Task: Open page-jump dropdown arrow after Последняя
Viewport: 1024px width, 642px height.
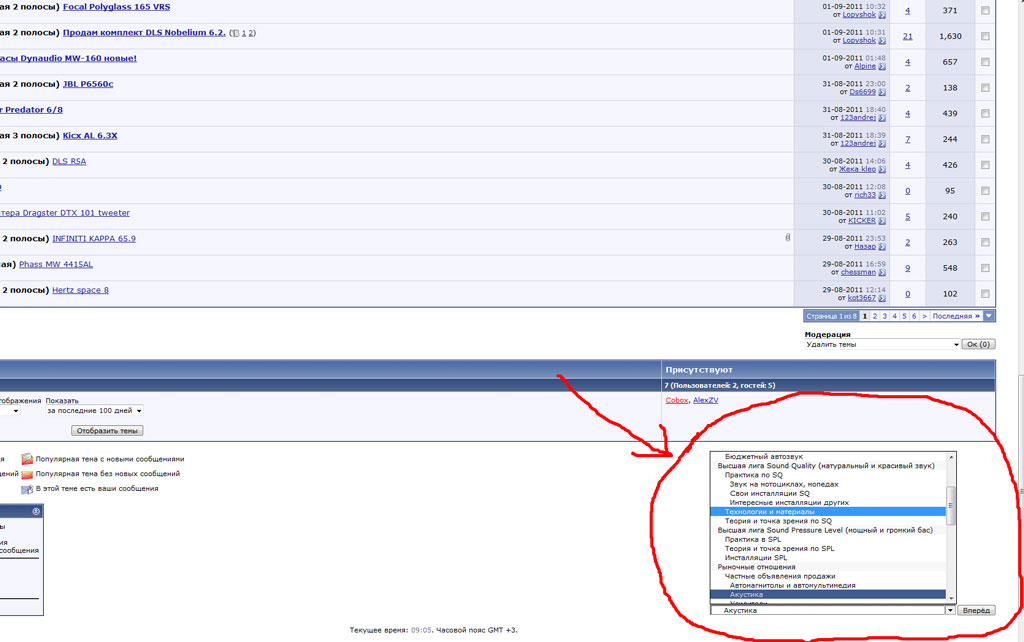Action: pos(989,316)
